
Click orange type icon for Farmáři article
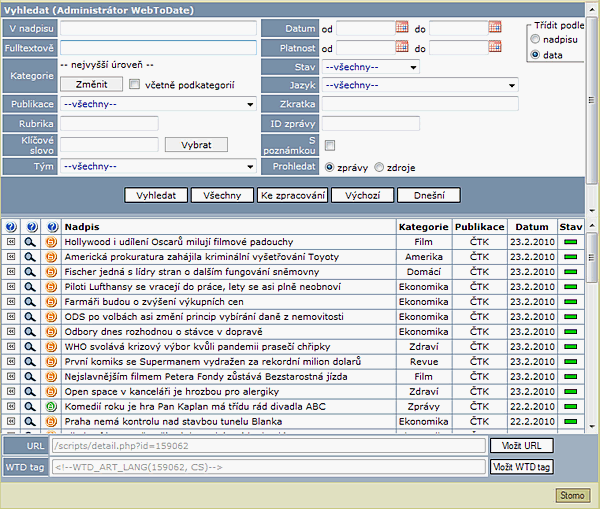50,302
